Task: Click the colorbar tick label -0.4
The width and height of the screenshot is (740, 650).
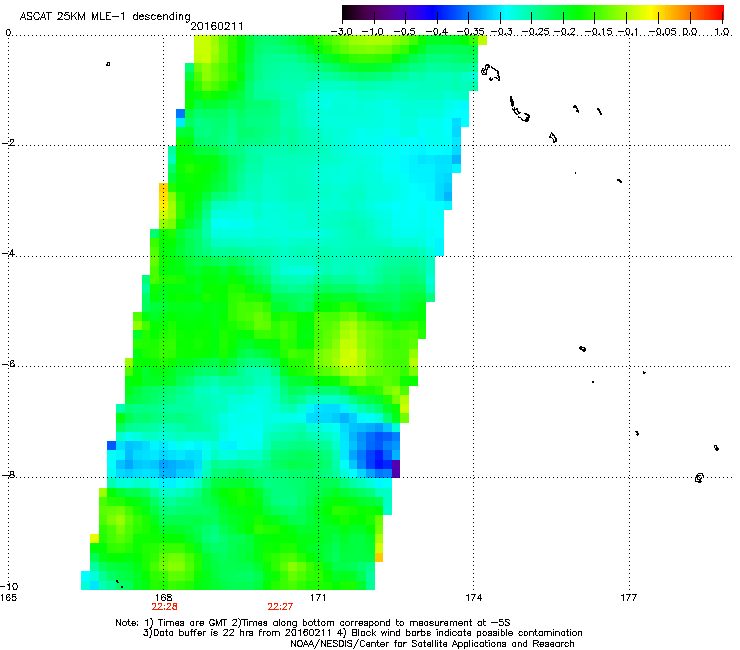Action: pyautogui.click(x=437, y=32)
